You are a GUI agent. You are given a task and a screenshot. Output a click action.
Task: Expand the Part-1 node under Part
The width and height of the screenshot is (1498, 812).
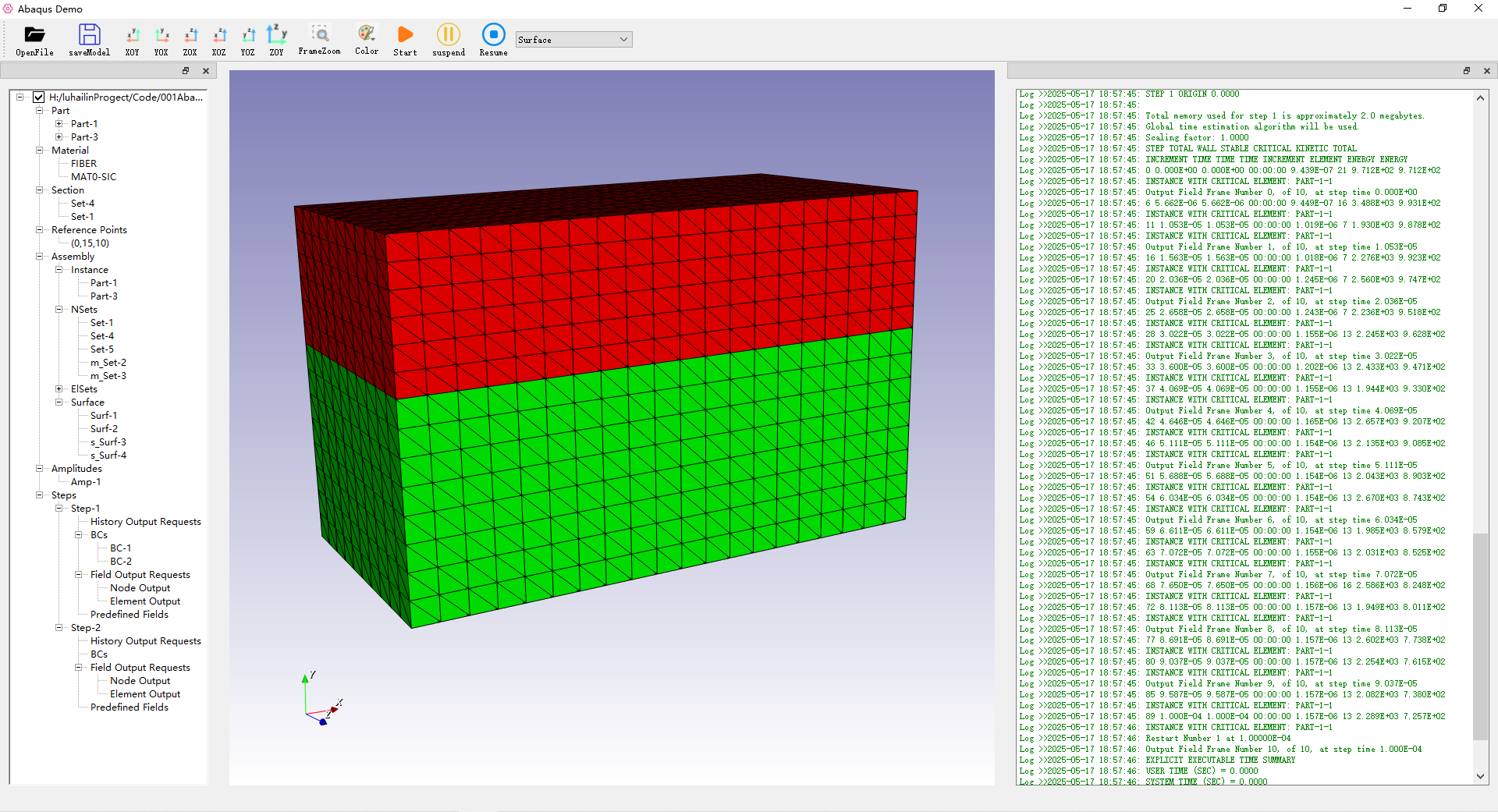(59, 124)
